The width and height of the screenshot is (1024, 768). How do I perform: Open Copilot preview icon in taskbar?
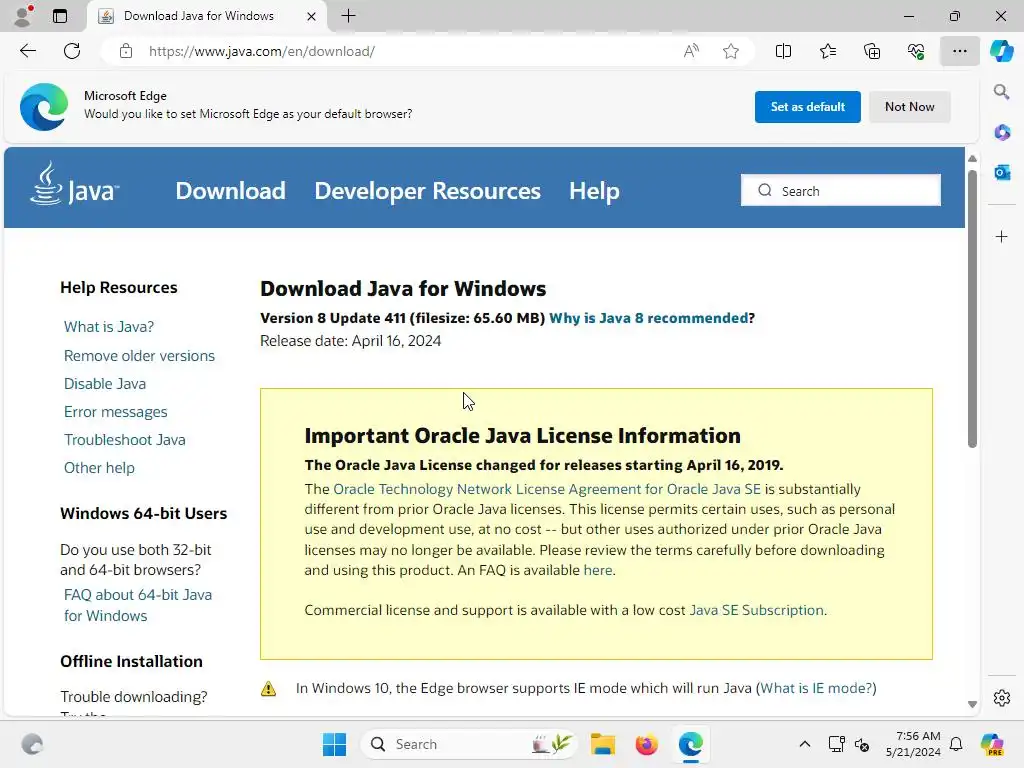(991, 744)
